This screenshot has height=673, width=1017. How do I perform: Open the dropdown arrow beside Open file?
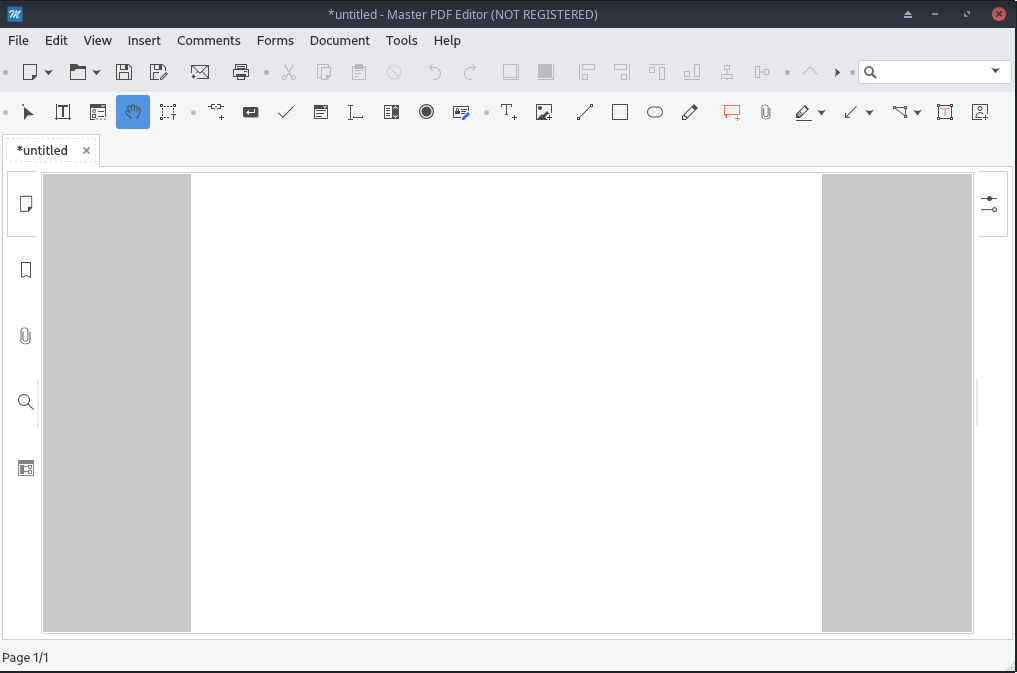click(x=96, y=72)
